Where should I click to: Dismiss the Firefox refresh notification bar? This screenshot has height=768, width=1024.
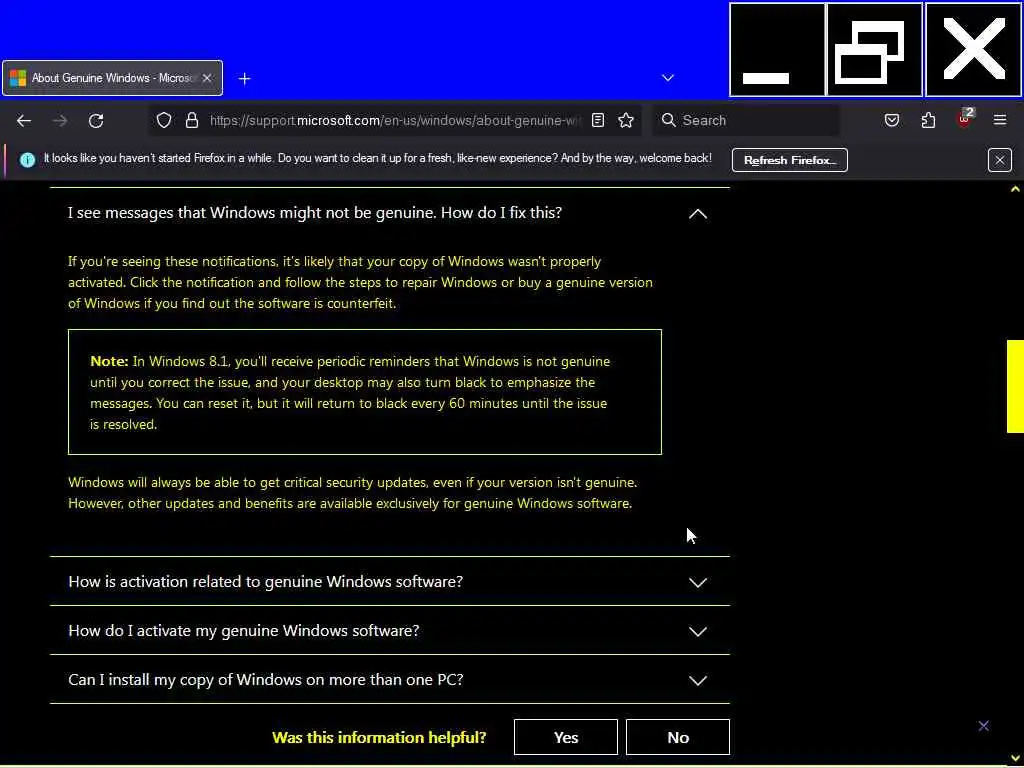pyautogui.click(x=999, y=160)
